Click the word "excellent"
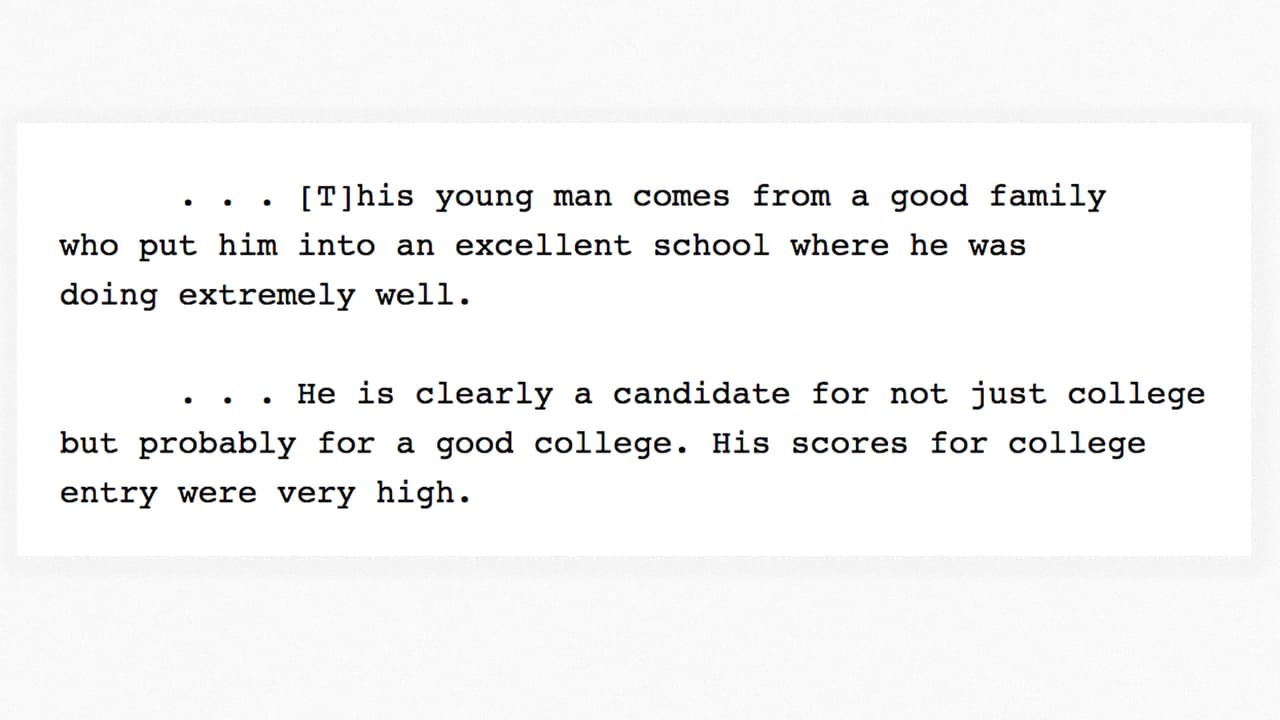 (x=543, y=246)
